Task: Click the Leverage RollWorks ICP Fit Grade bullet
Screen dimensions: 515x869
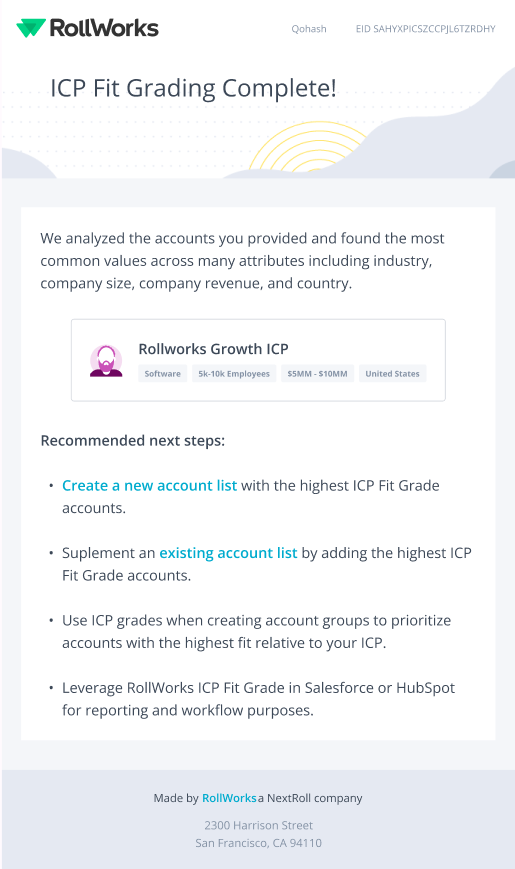Action: coord(258,699)
